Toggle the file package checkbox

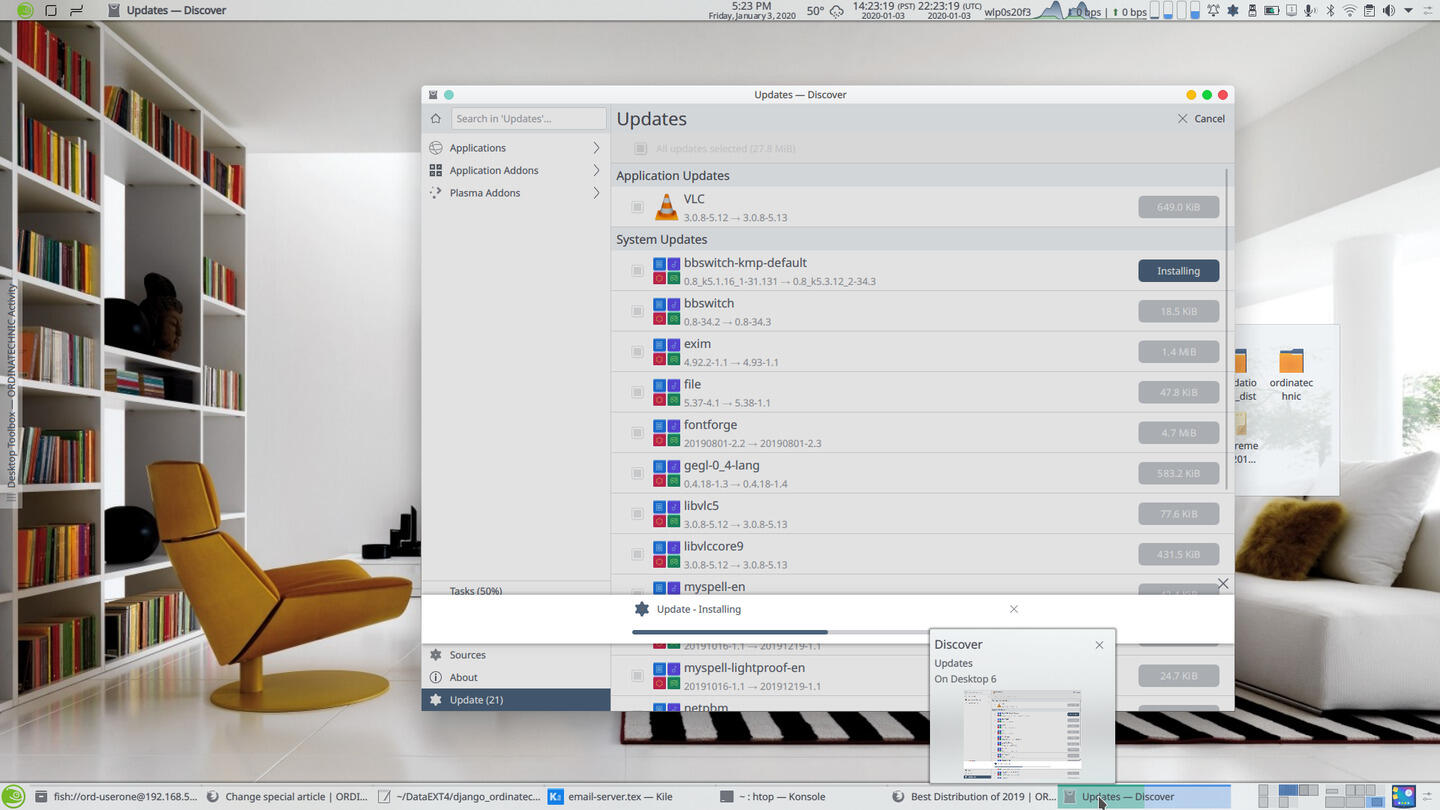637,392
